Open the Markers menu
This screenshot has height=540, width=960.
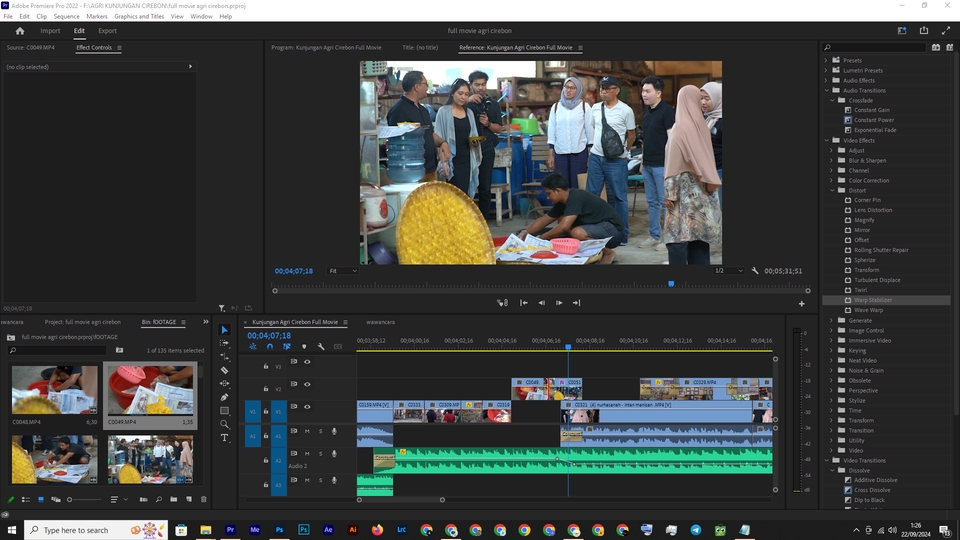pos(97,17)
